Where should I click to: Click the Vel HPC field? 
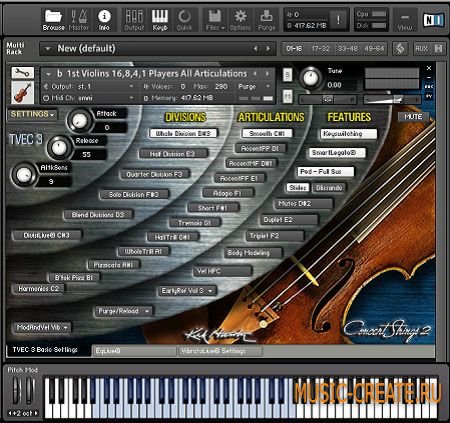(x=222, y=271)
